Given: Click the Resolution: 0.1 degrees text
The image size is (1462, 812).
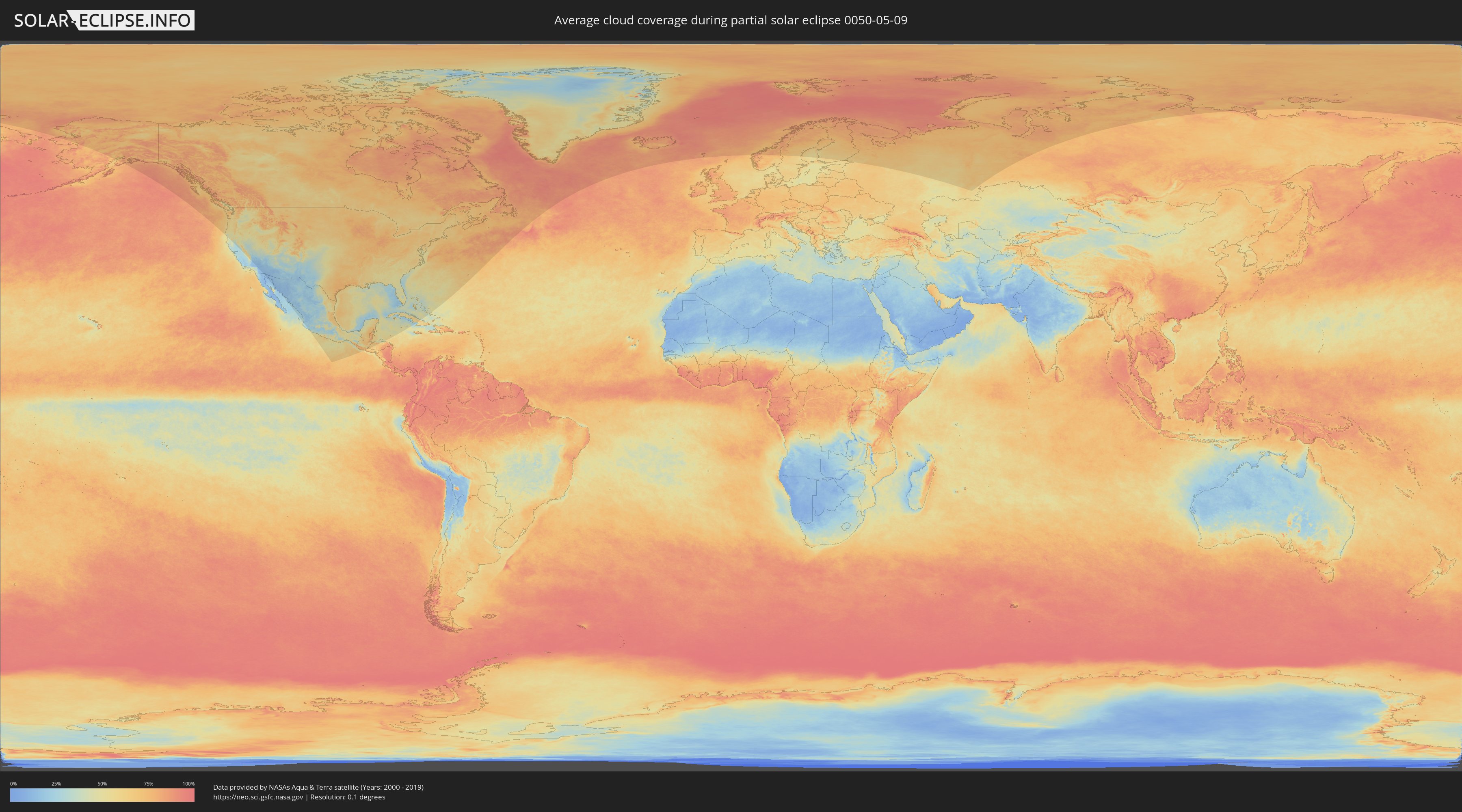Looking at the screenshot, I should [348, 797].
